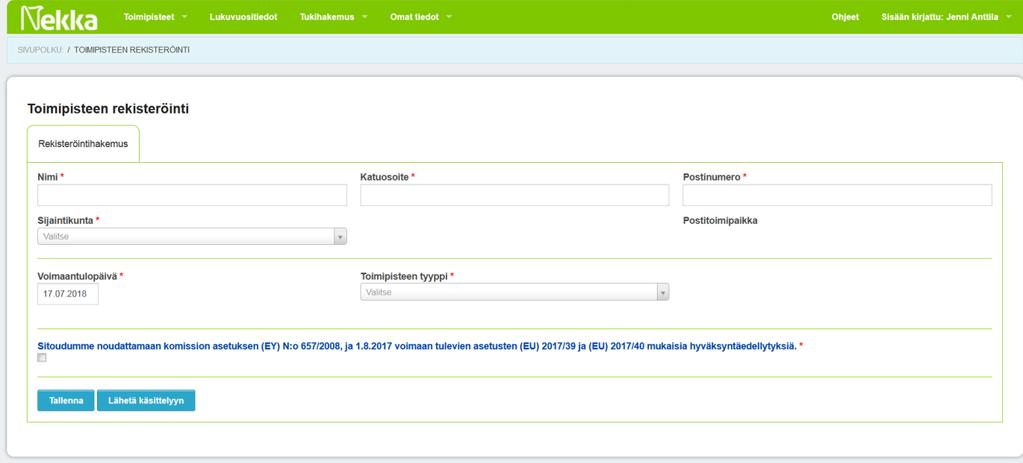The image size is (1023, 463).
Task: Open the Ohjeet help link
Action: [x=845, y=17]
